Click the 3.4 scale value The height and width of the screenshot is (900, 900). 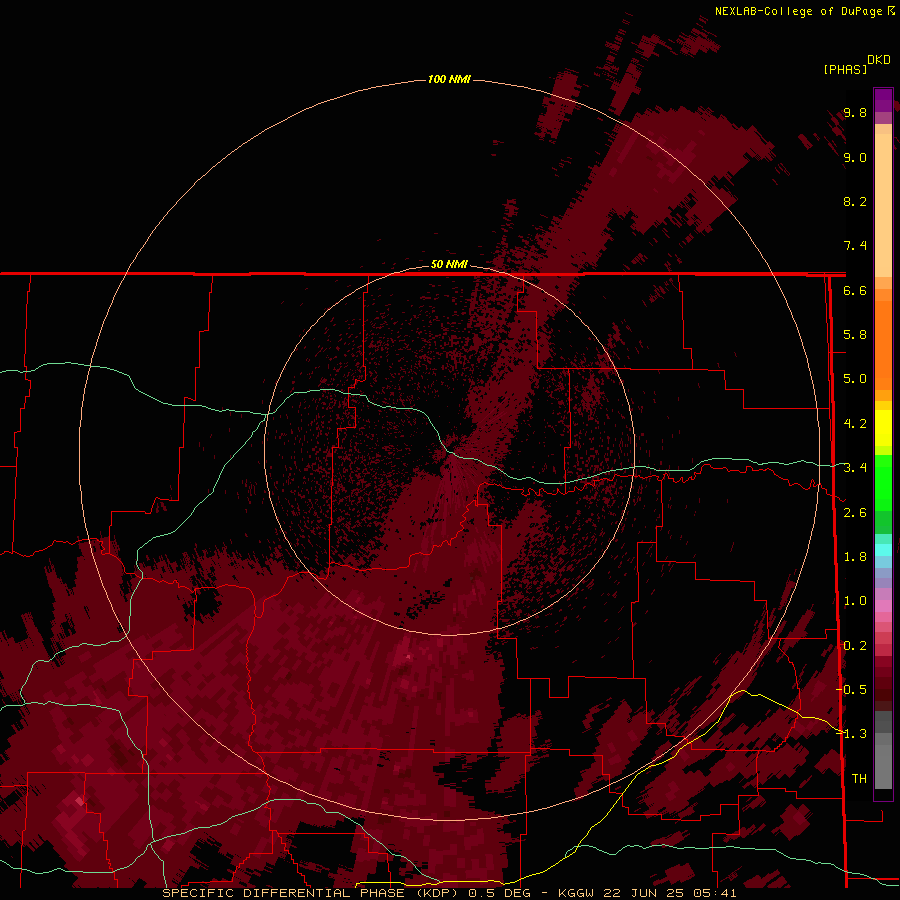[x=855, y=468]
